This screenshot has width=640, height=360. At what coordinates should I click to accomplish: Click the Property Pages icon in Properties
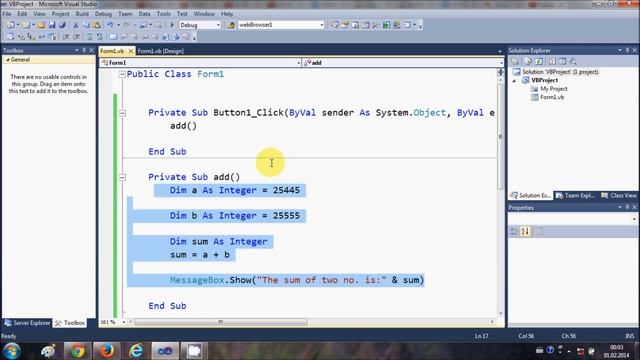pyautogui.click(x=539, y=231)
